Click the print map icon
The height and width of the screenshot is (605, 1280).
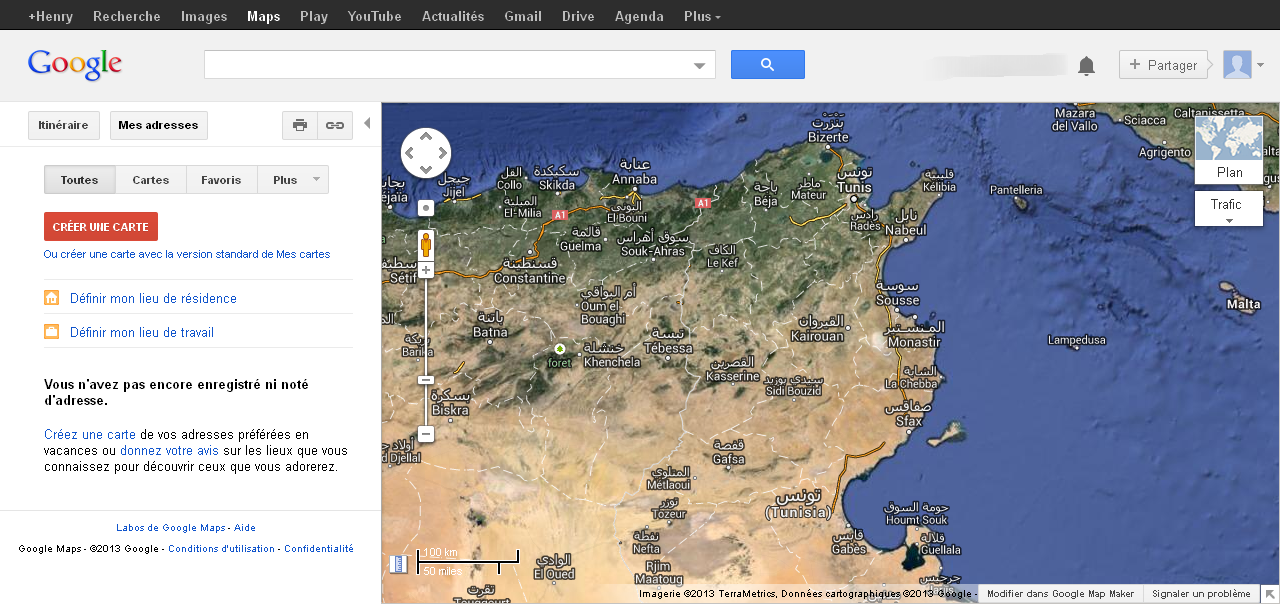click(299, 125)
